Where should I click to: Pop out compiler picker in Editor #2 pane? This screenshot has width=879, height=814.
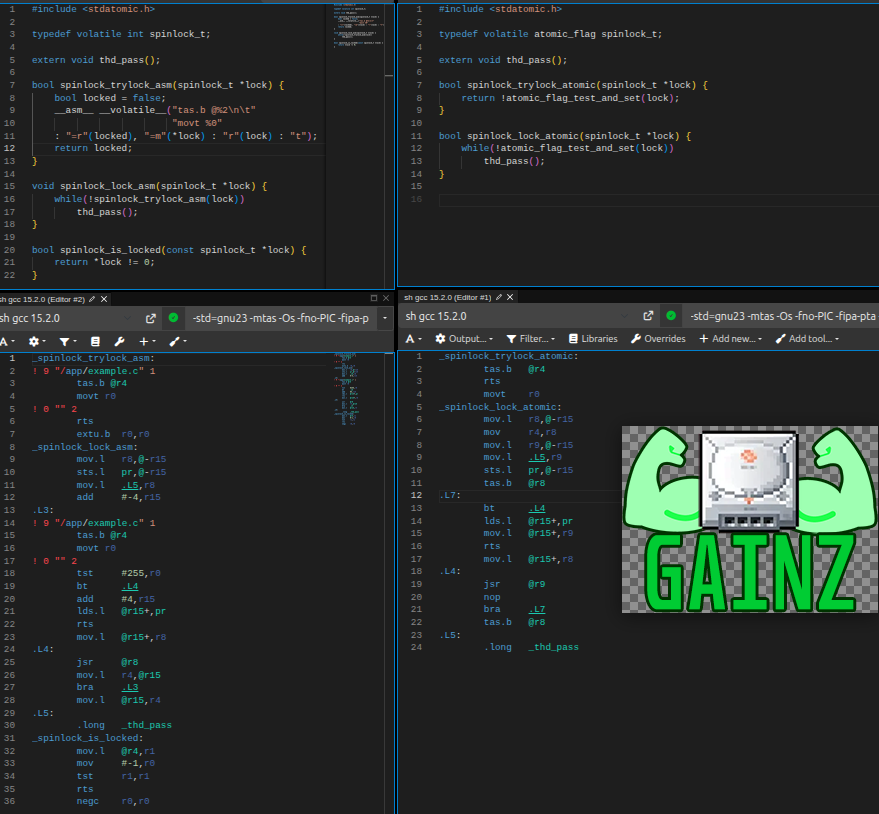(150, 318)
